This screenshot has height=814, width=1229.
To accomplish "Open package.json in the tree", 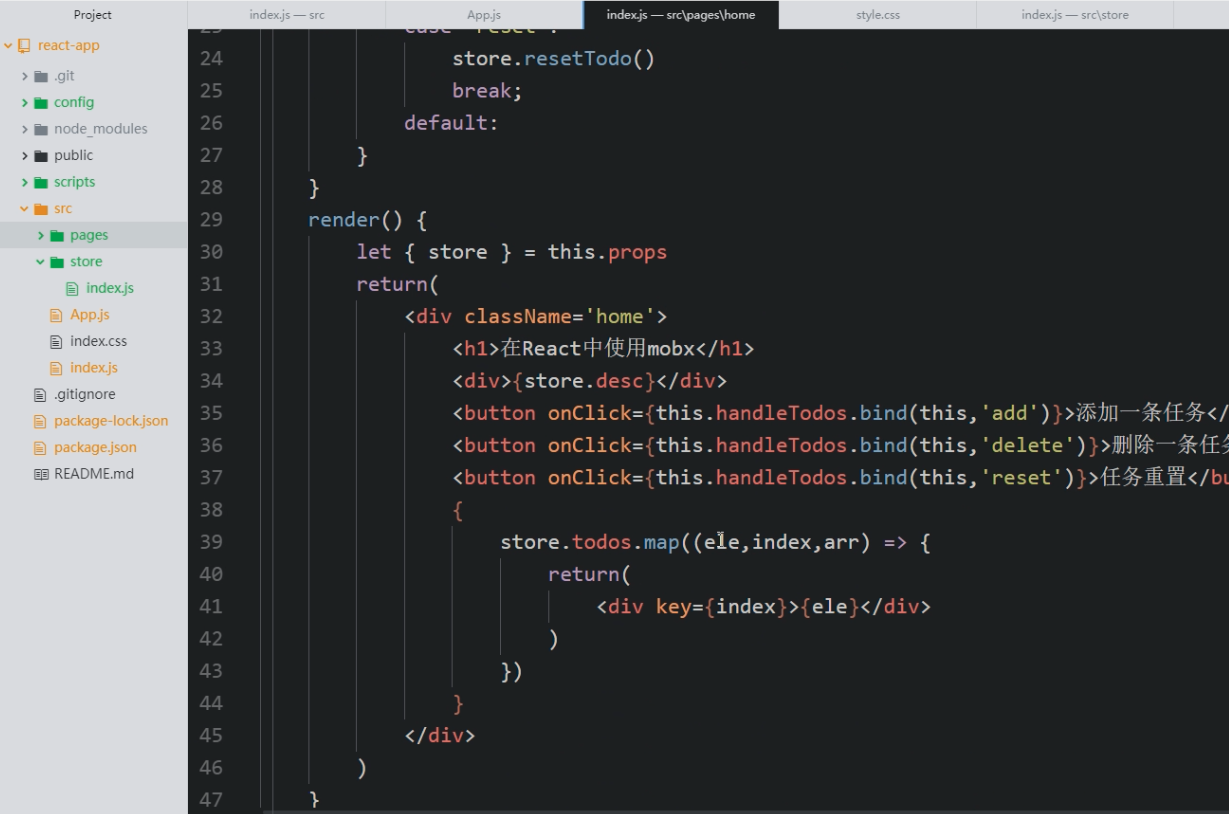I will tap(95, 447).
